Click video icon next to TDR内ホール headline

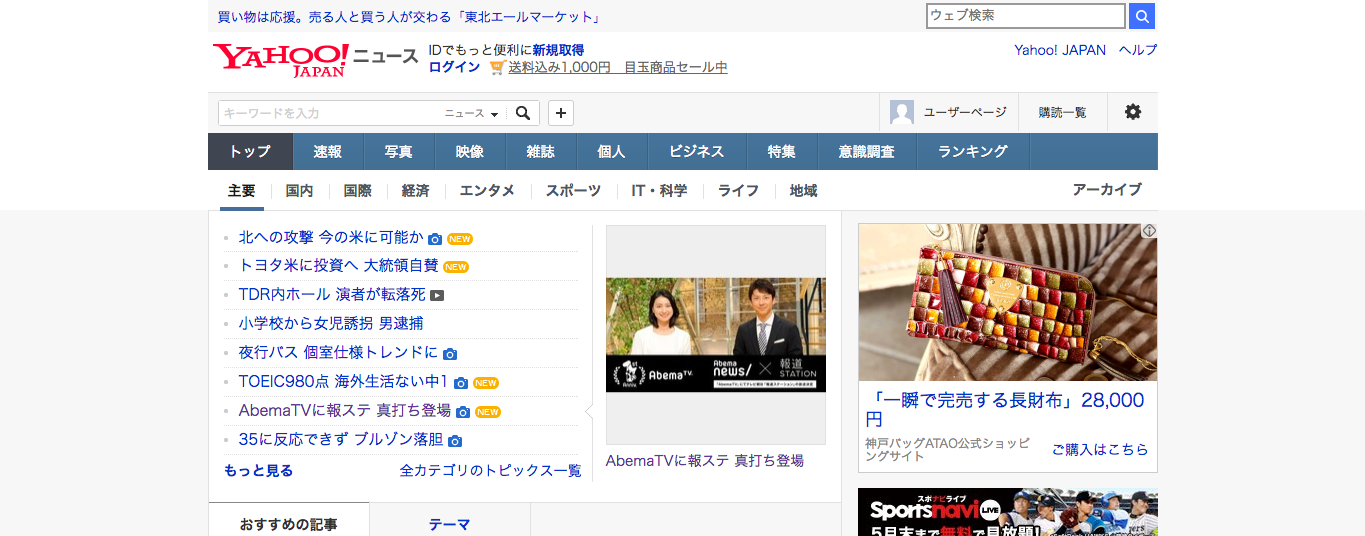coord(437,295)
